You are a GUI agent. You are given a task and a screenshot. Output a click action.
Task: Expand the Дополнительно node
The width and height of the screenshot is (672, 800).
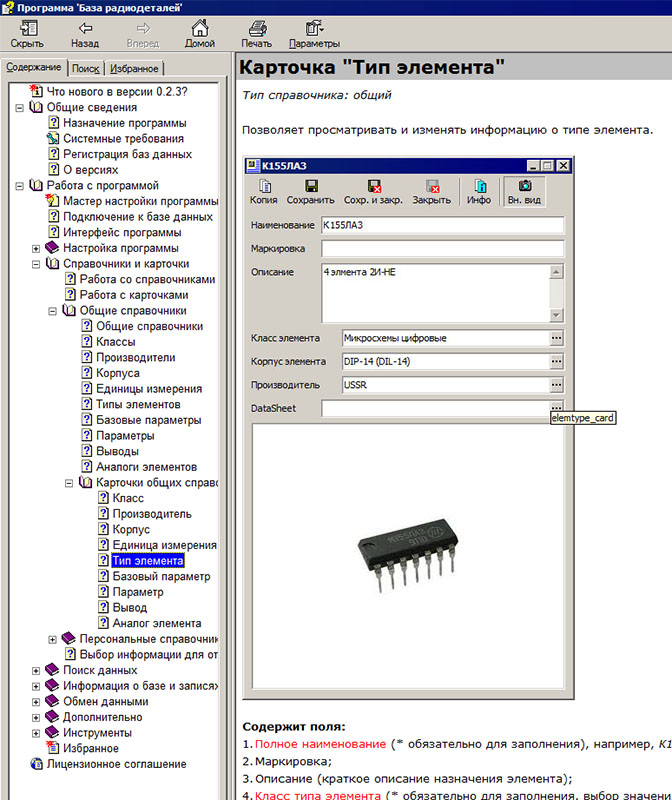point(36,718)
